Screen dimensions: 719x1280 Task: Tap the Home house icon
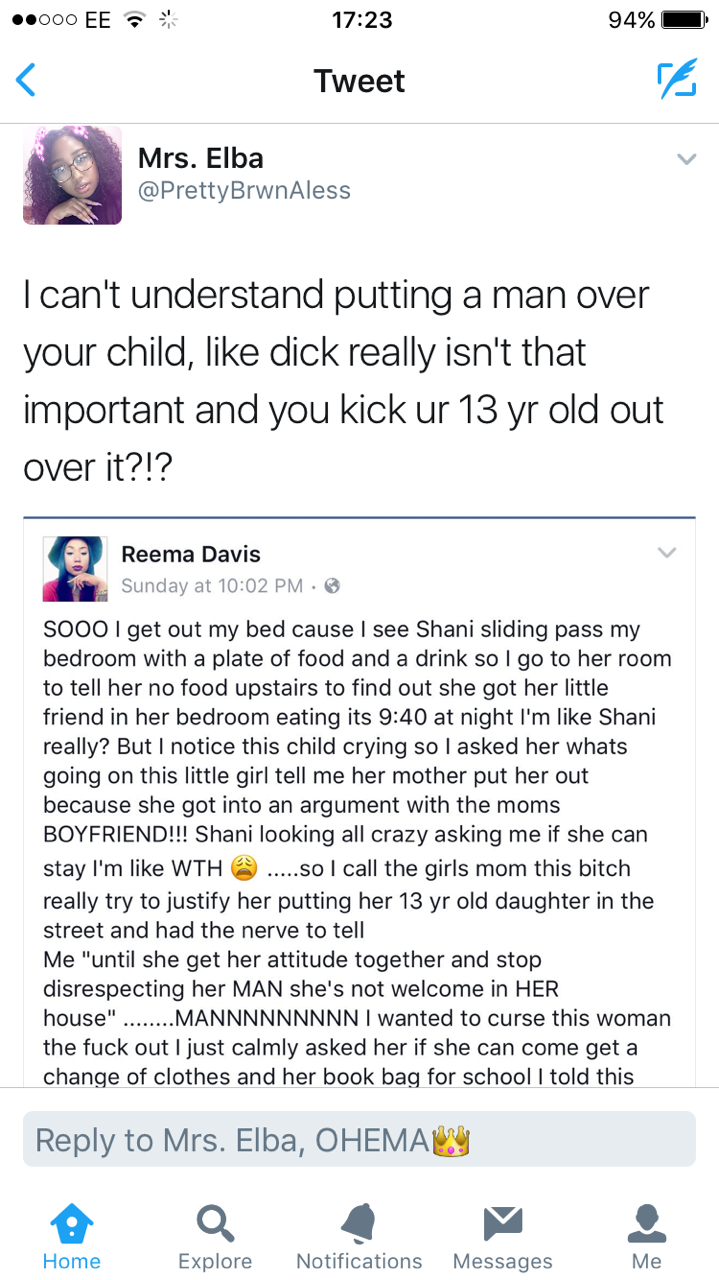(72, 1223)
